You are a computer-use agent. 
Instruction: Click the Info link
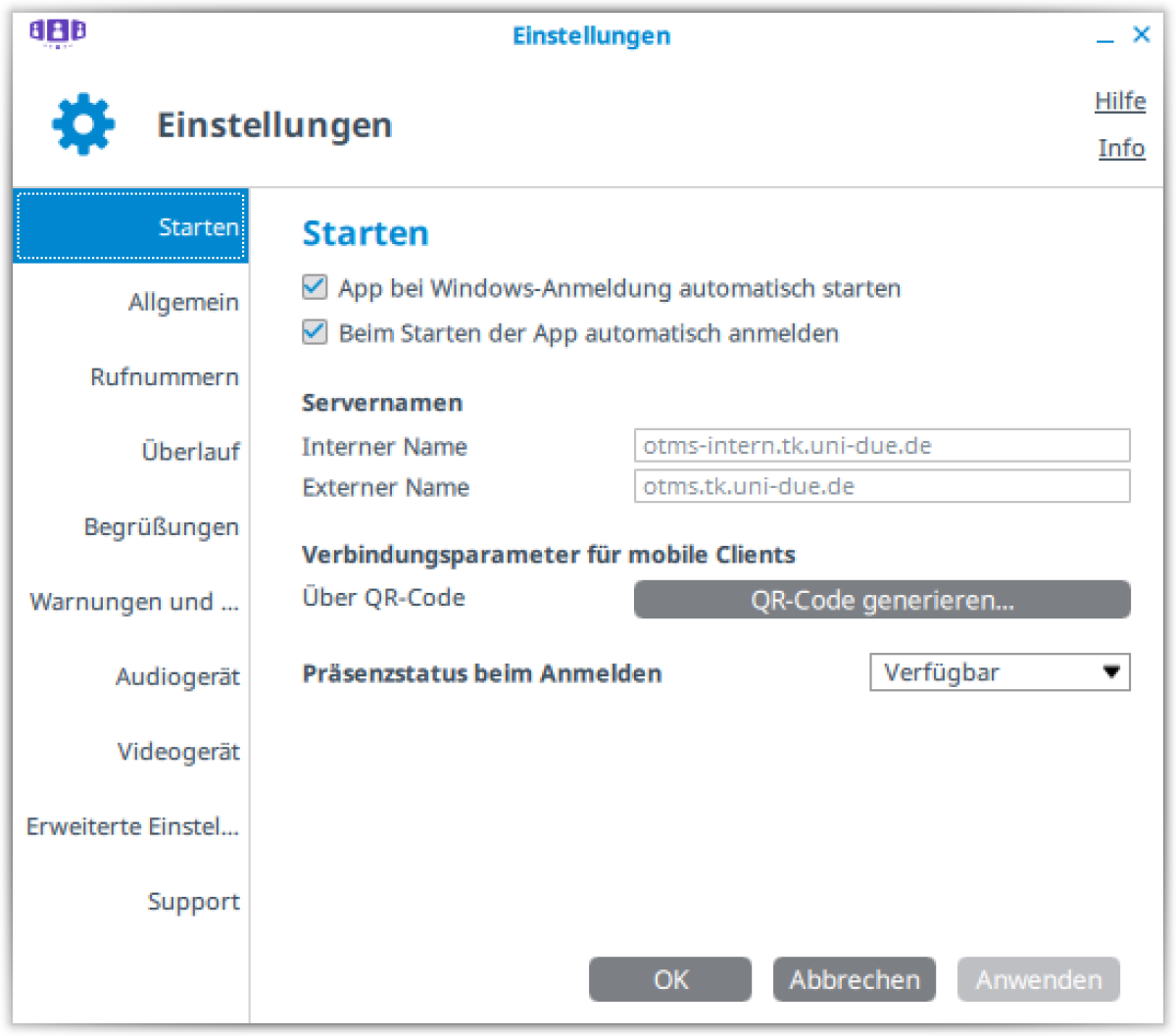(1121, 148)
